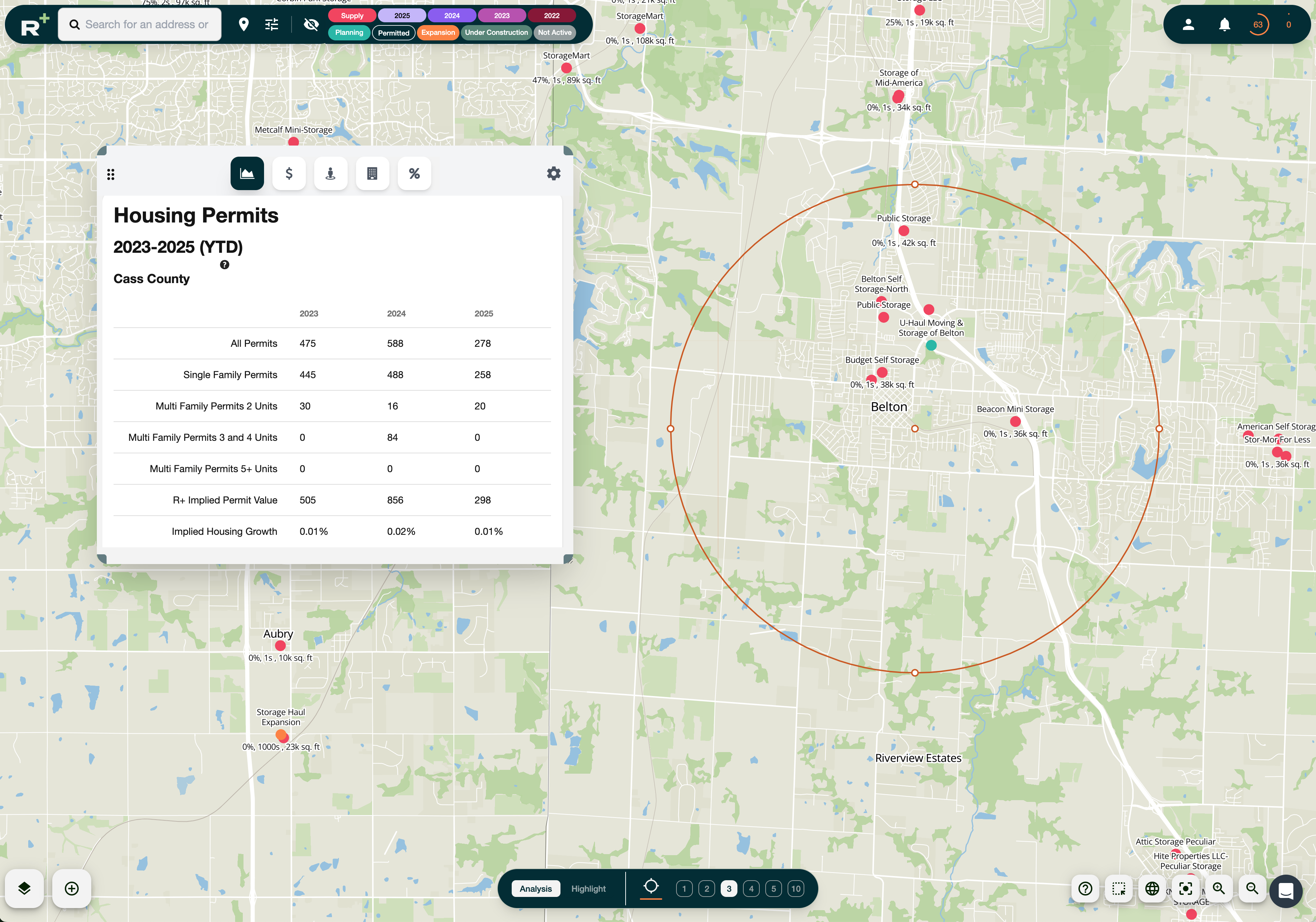This screenshot has width=1316, height=922.
Task: Set radius to 5 miles
Action: 773,888
